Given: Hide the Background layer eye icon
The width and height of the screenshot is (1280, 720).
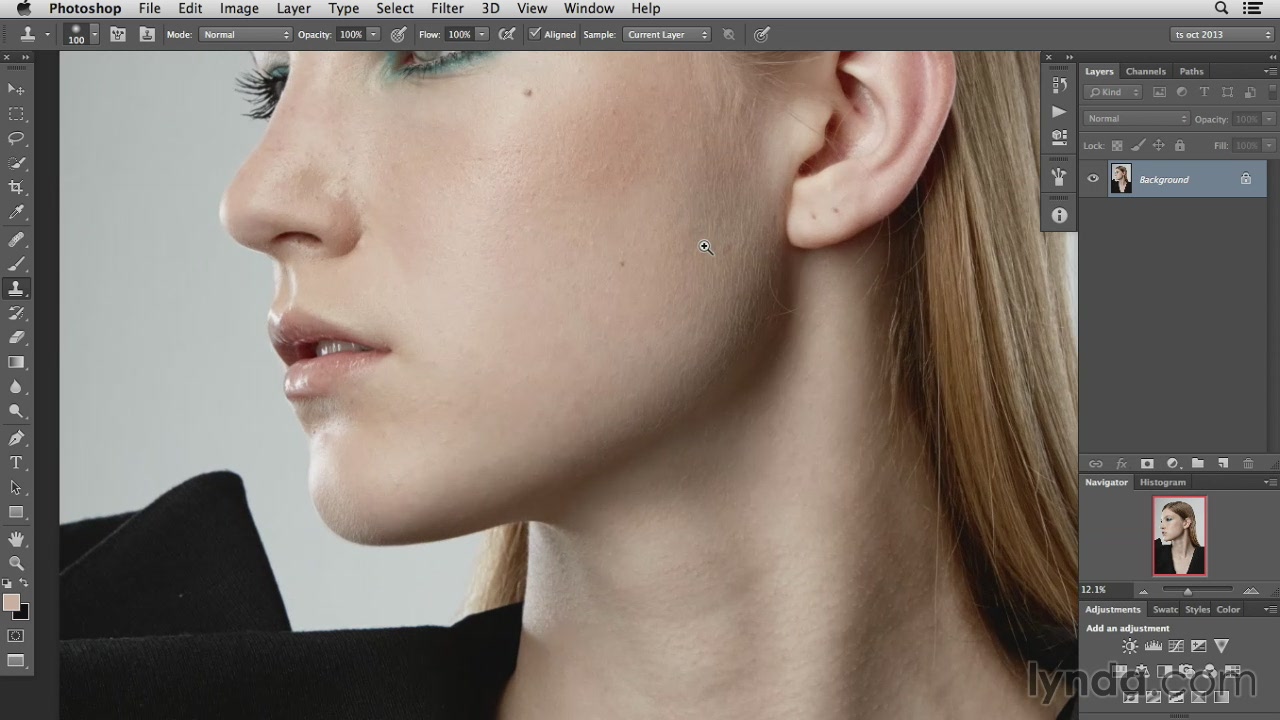Looking at the screenshot, I should pos(1093,179).
